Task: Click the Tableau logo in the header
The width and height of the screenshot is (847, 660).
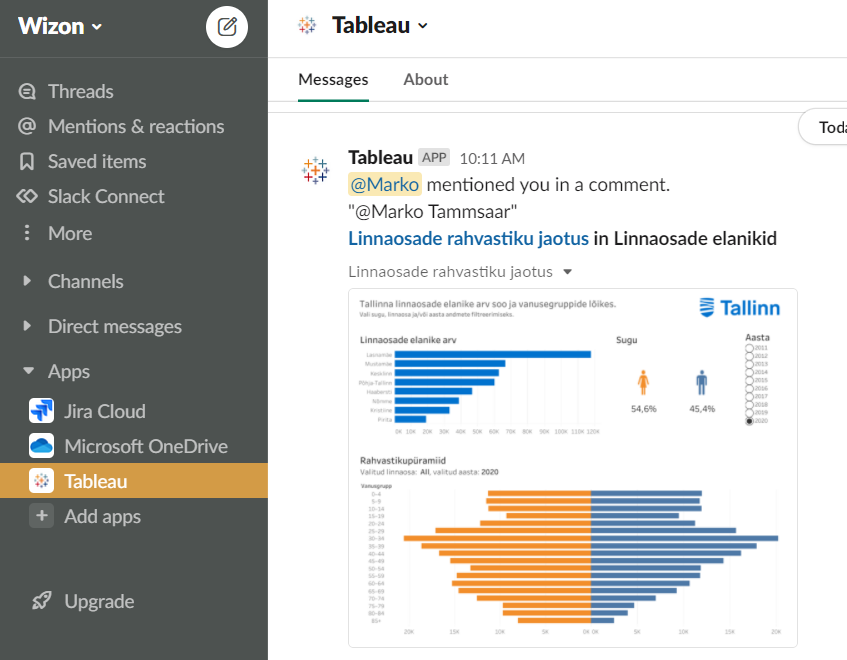Action: click(x=307, y=25)
